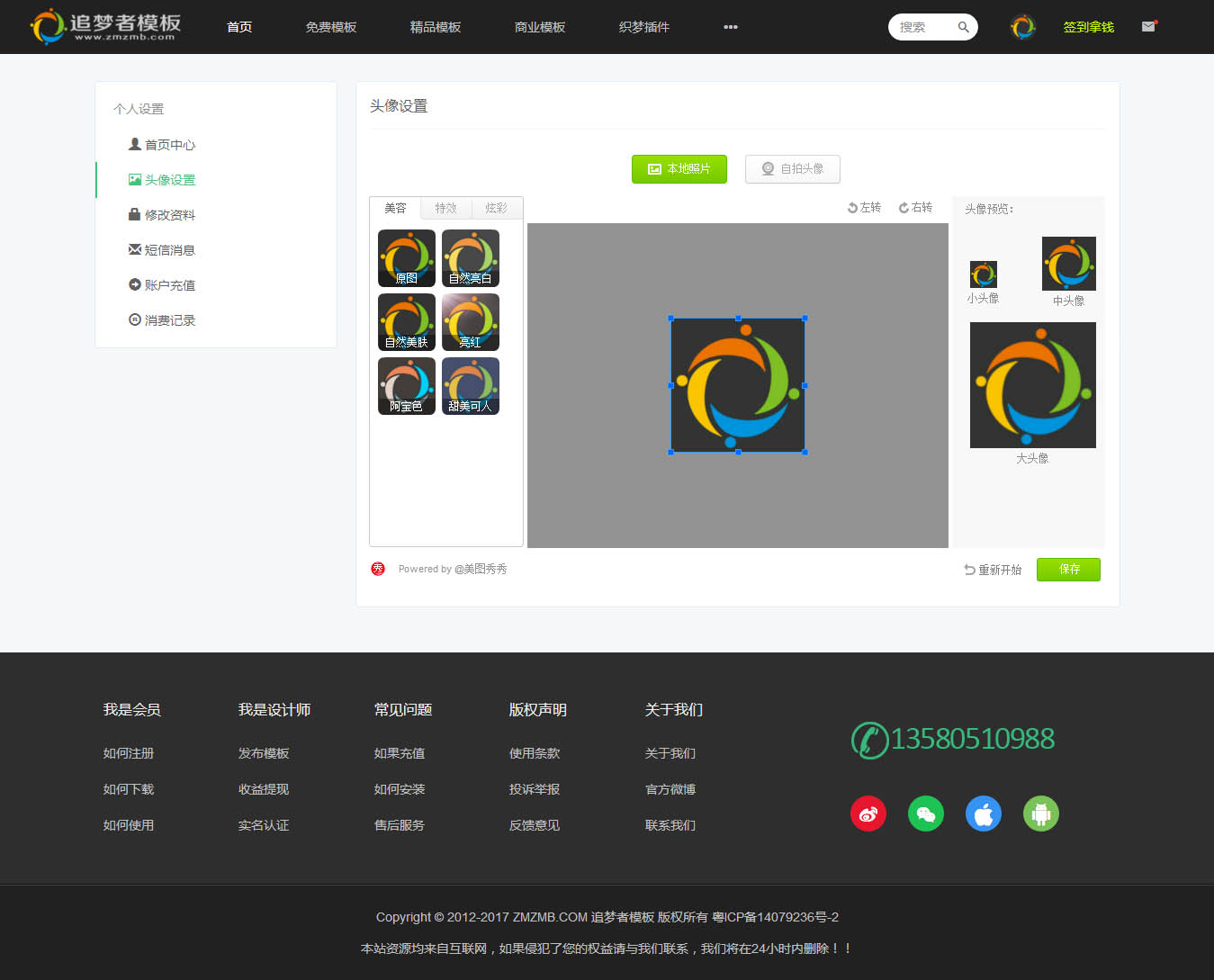Rotate image right with 右转
Viewport: 1214px width, 980px height.
coord(915,208)
